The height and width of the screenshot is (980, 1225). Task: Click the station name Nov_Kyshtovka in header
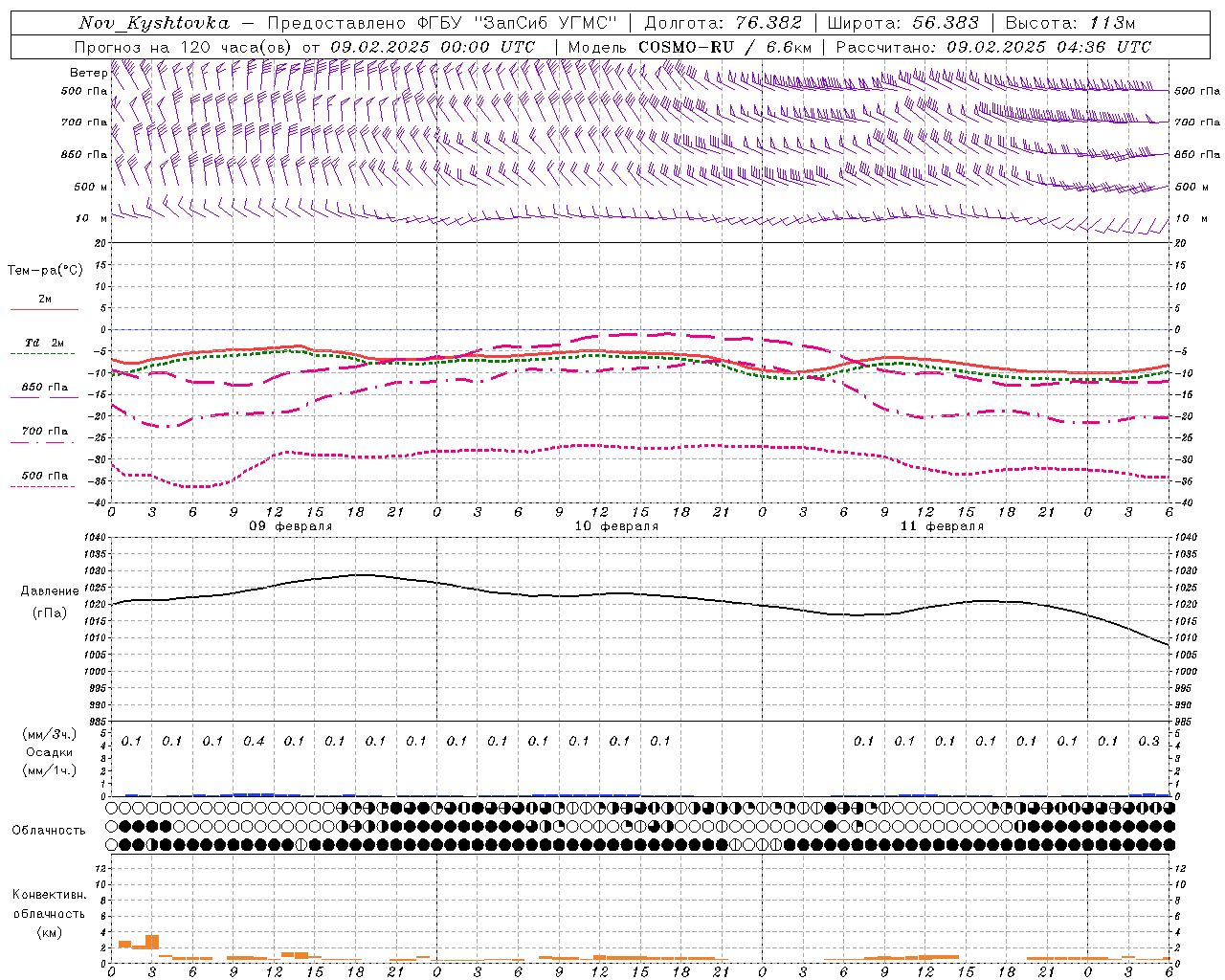153,23
